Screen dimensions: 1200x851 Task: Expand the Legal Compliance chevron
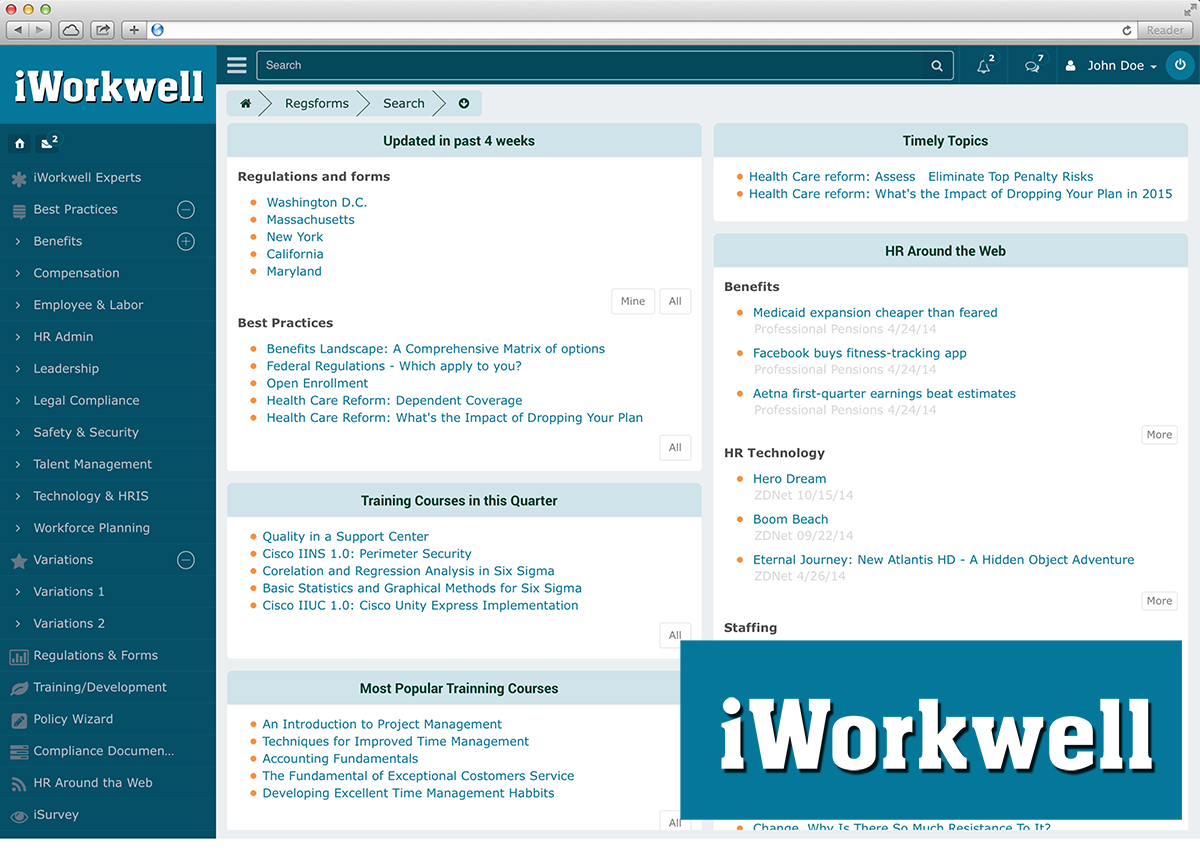point(17,400)
